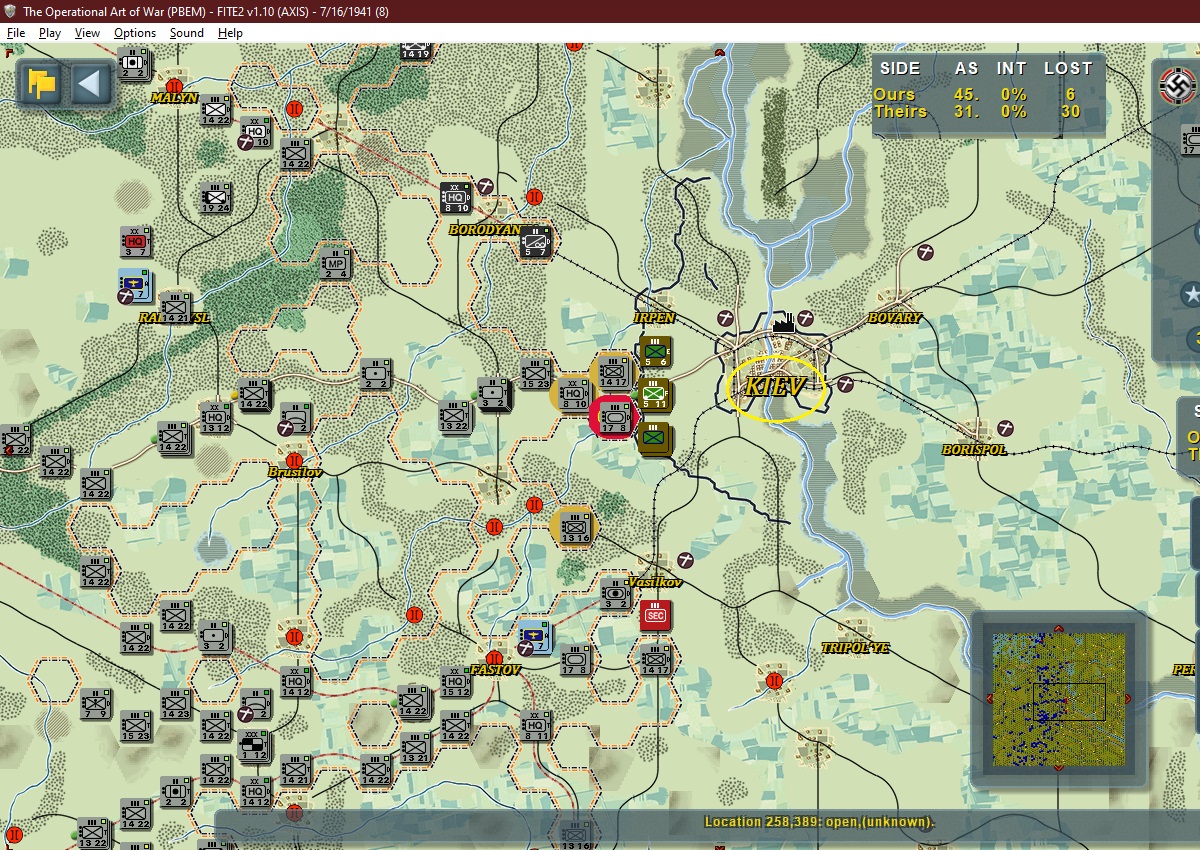Viewport: 1200px width, 850px height.
Task: Select the gold-highlighted 13-16 infantry unit
Action: click(574, 527)
